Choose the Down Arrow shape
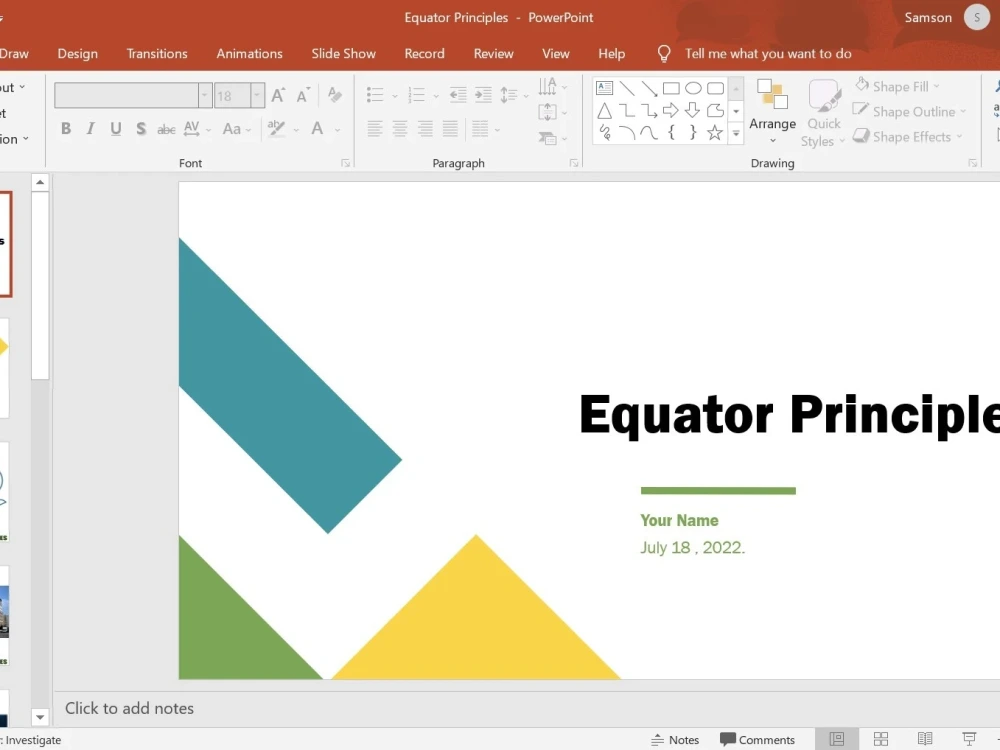The height and width of the screenshot is (750, 1000). coord(693,111)
